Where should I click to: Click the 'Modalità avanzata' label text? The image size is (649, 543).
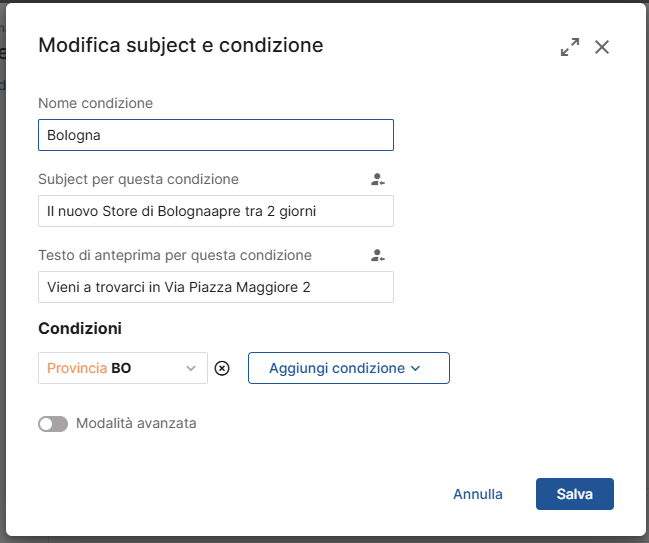(136, 424)
